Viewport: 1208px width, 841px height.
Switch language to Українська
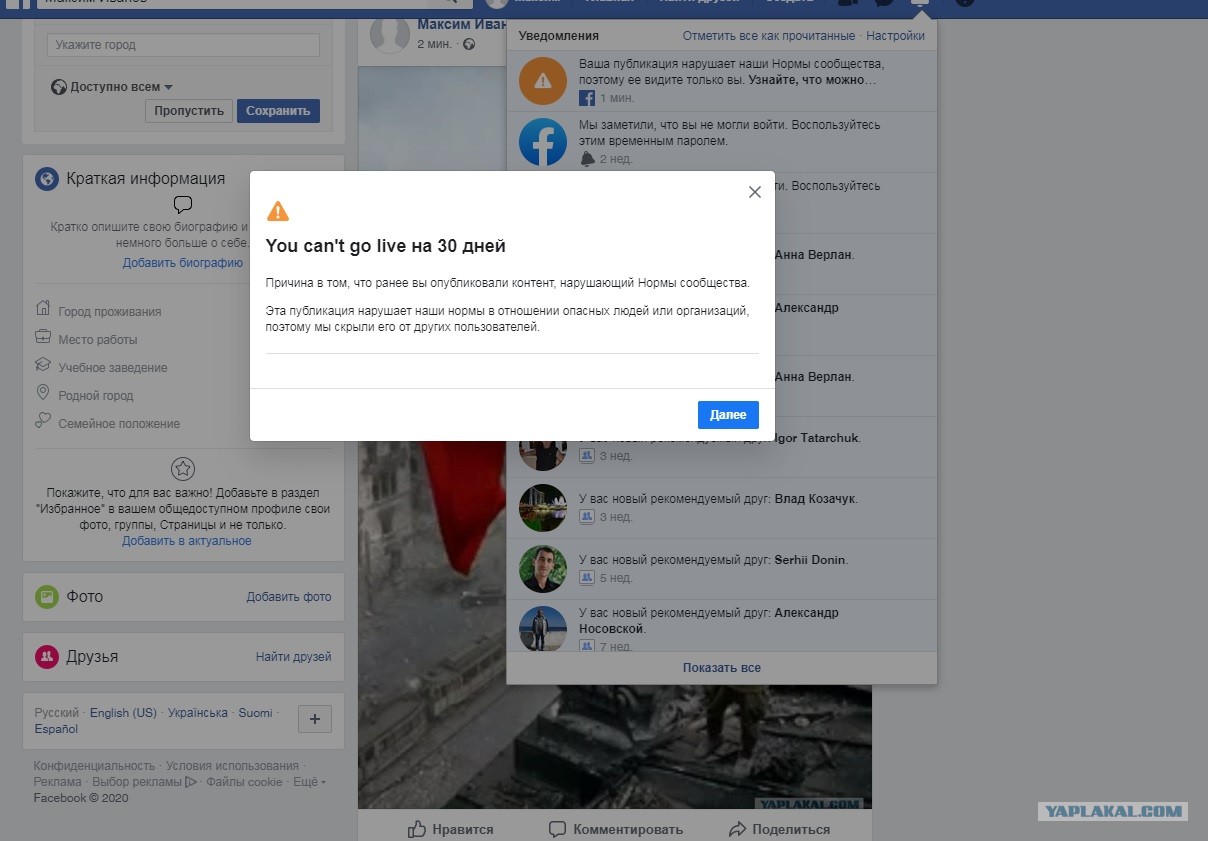click(x=198, y=713)
